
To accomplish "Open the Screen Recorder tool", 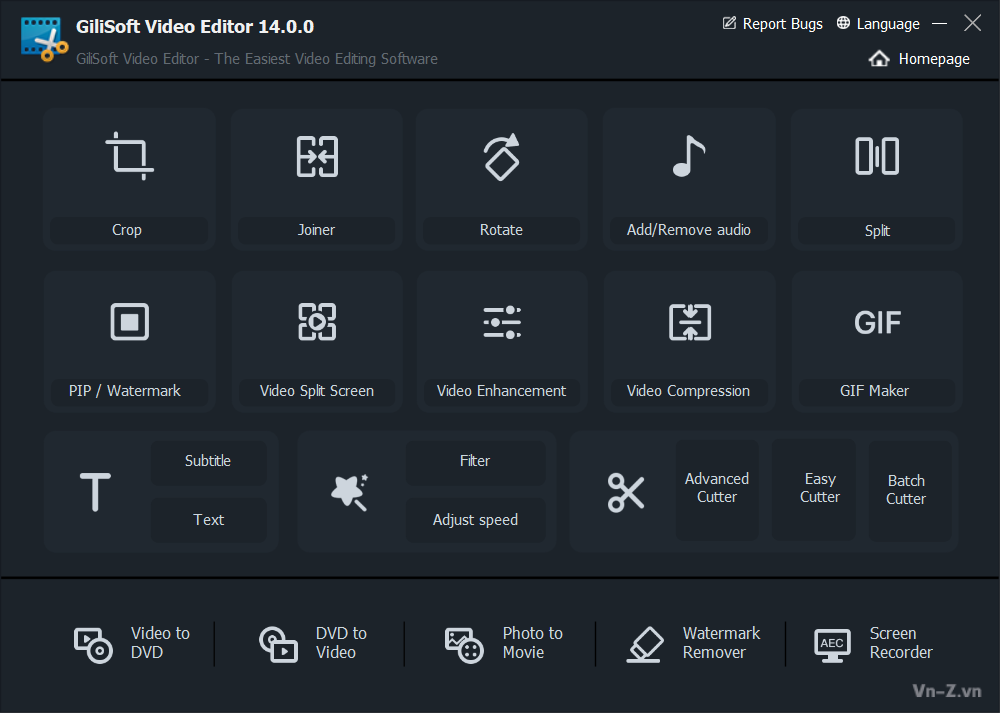I will coord(874,643).
